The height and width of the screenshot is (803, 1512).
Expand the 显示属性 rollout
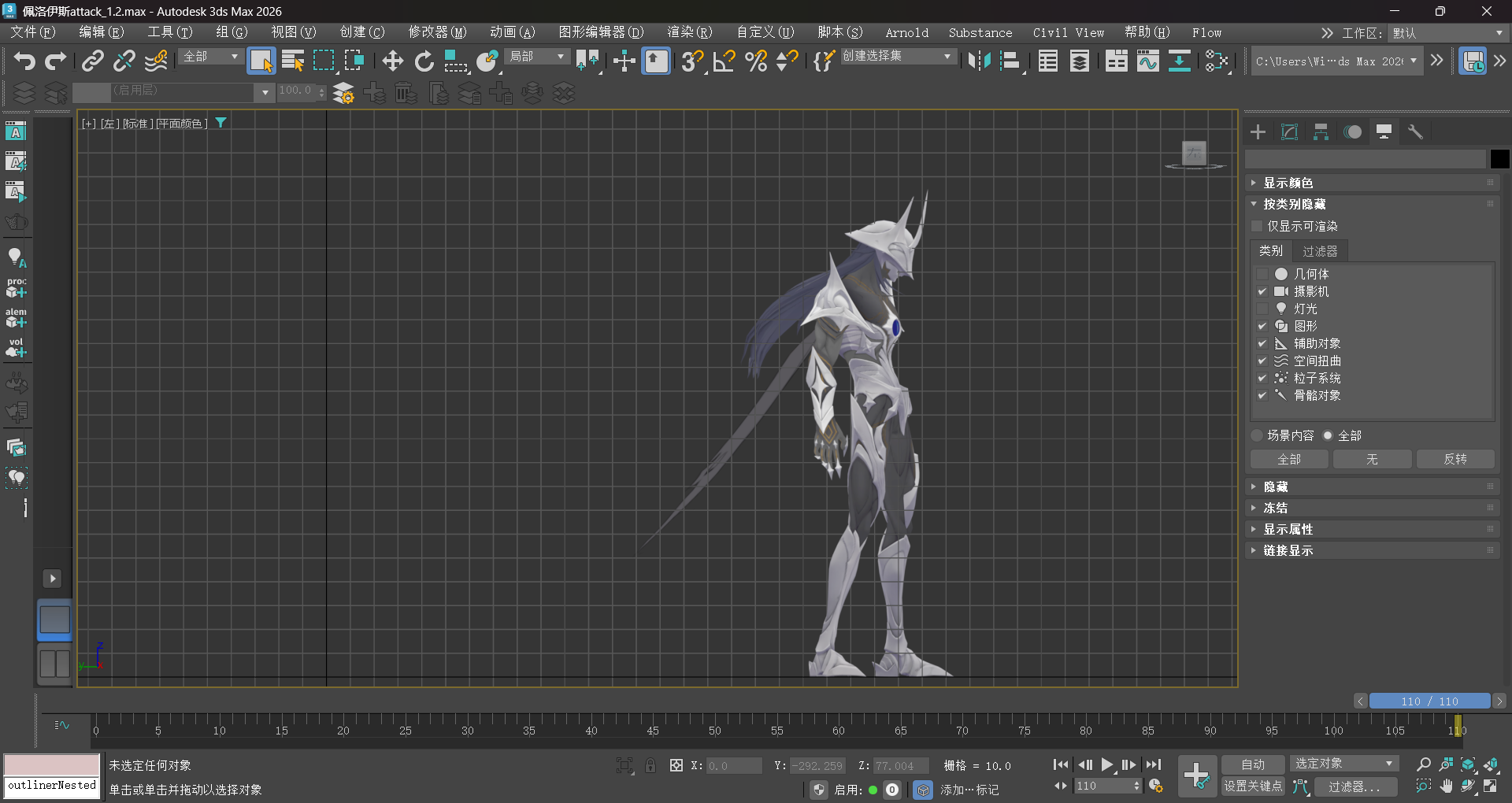point(1372,530)
